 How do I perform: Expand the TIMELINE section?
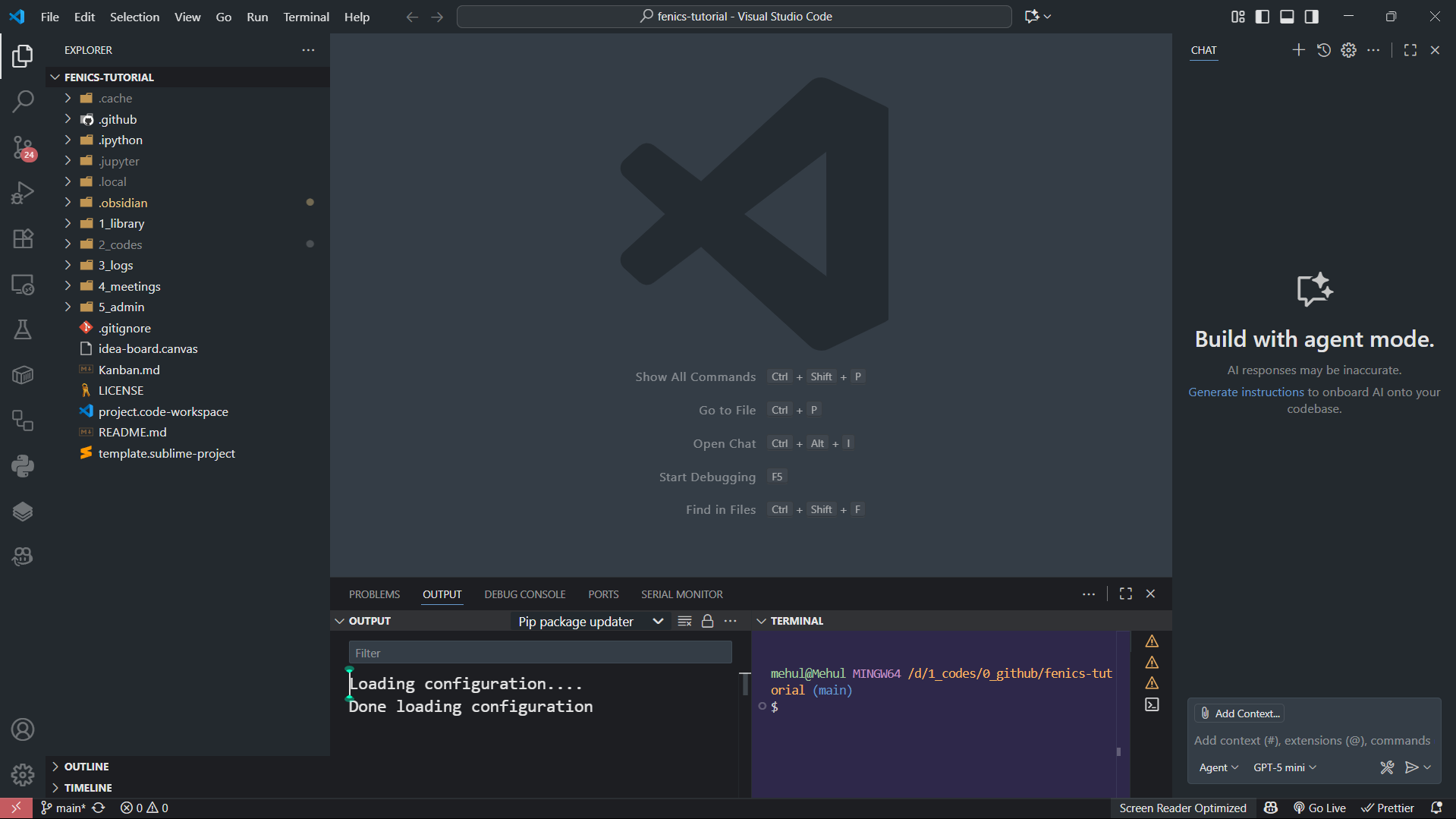tap(187, 788)
